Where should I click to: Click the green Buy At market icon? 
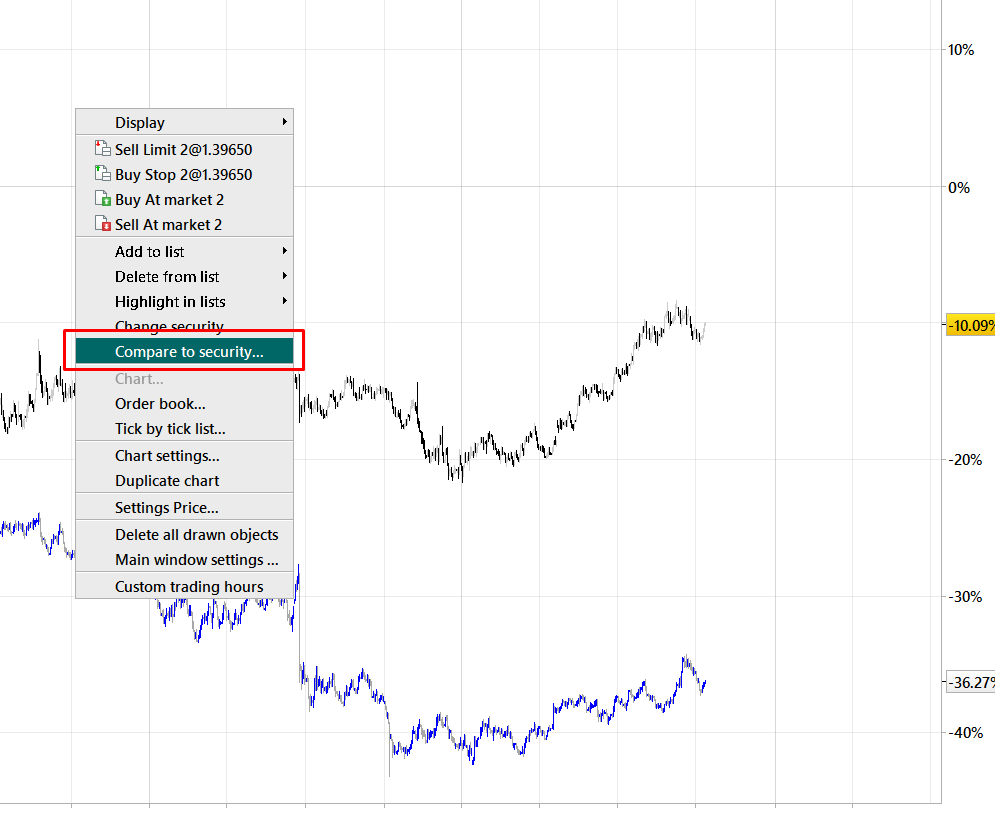[x=100, y=199]
